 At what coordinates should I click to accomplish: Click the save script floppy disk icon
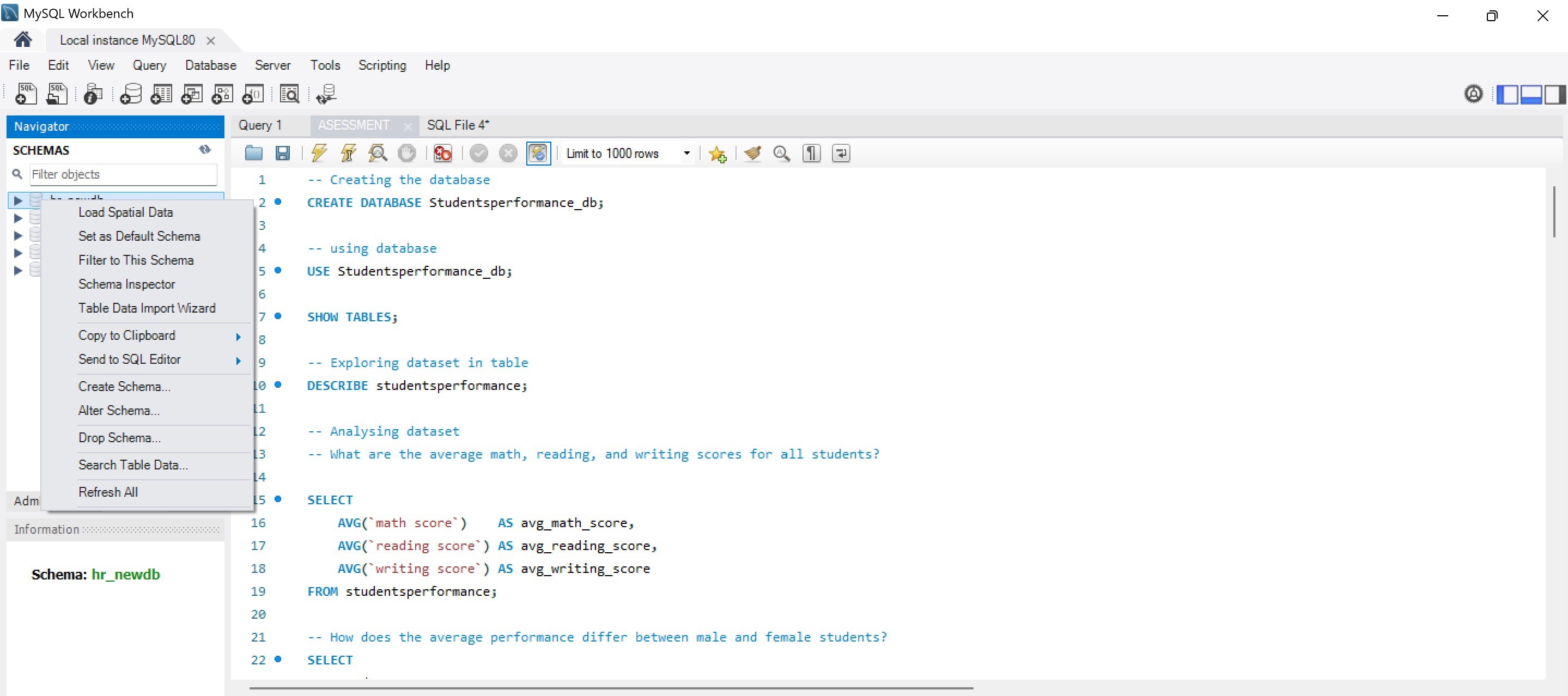282,154
